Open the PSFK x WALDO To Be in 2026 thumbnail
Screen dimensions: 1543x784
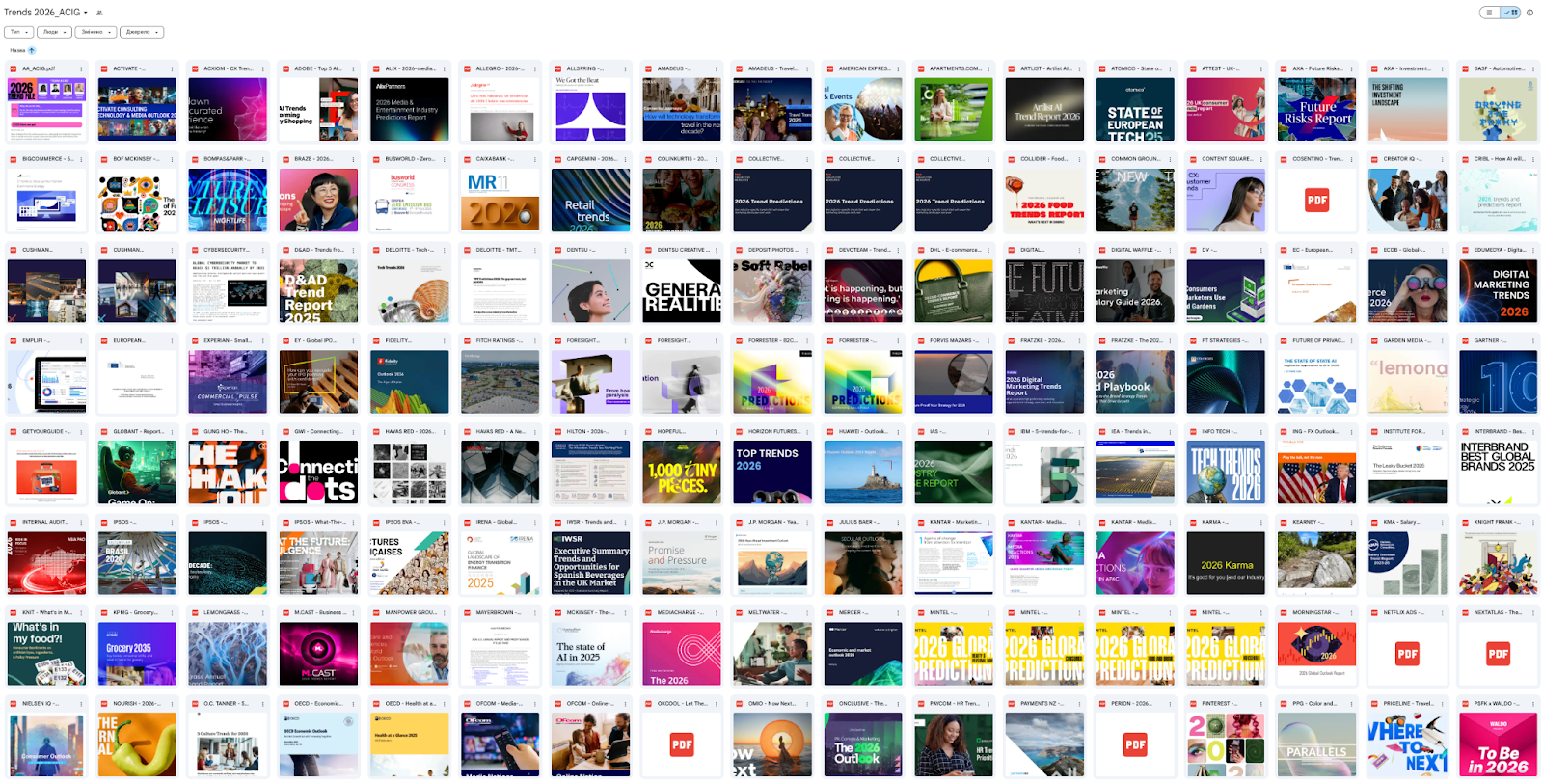pos(1499,743)
